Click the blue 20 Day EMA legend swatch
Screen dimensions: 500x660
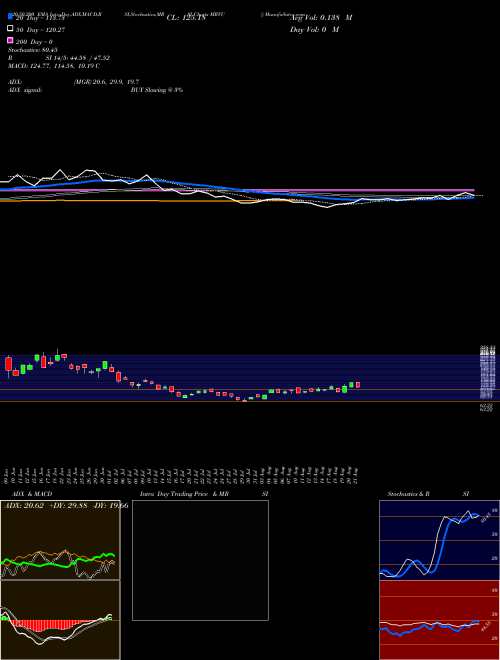(10, 16)
